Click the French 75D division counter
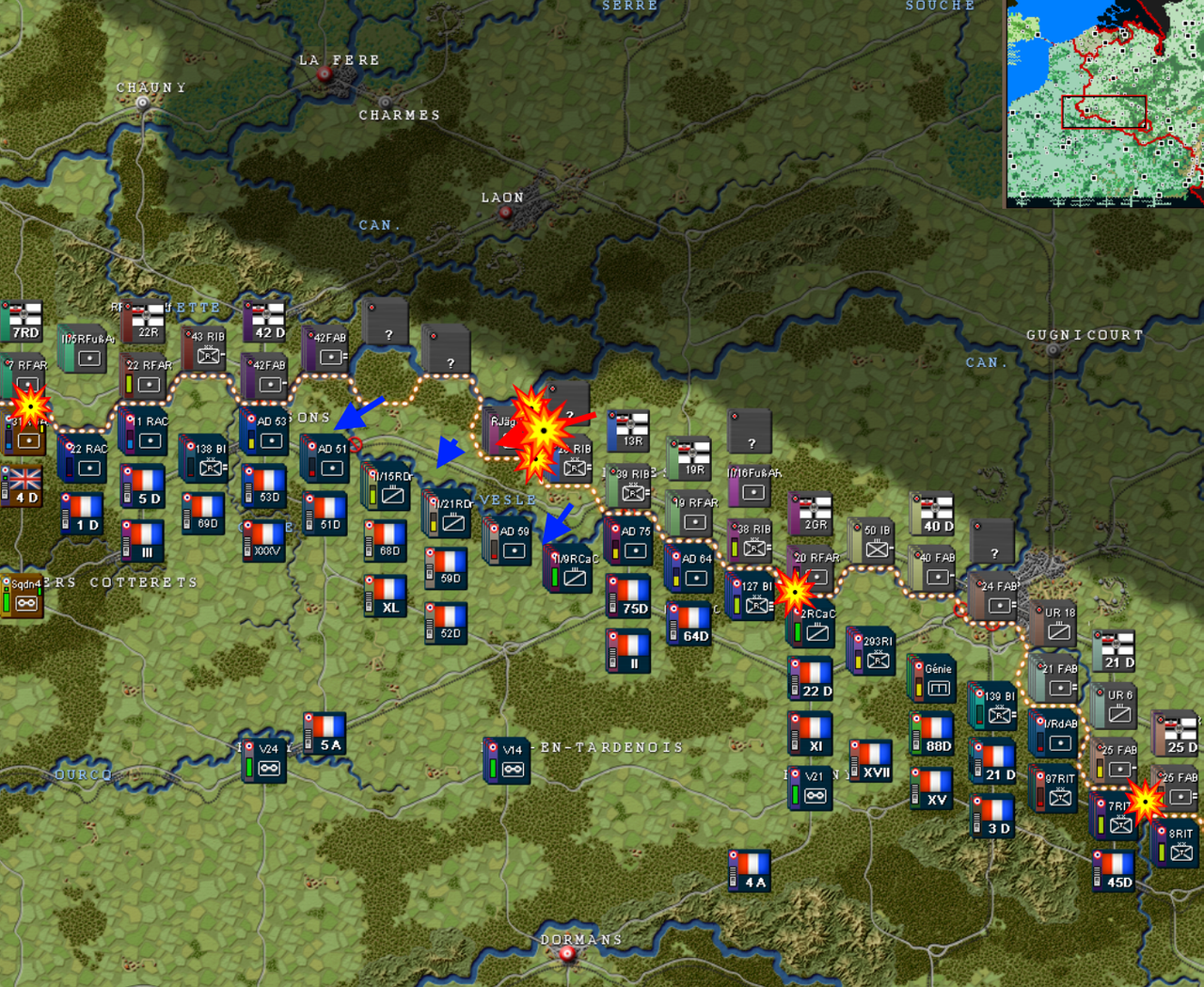Screen dimensions: 1204x987 point(629,596)
